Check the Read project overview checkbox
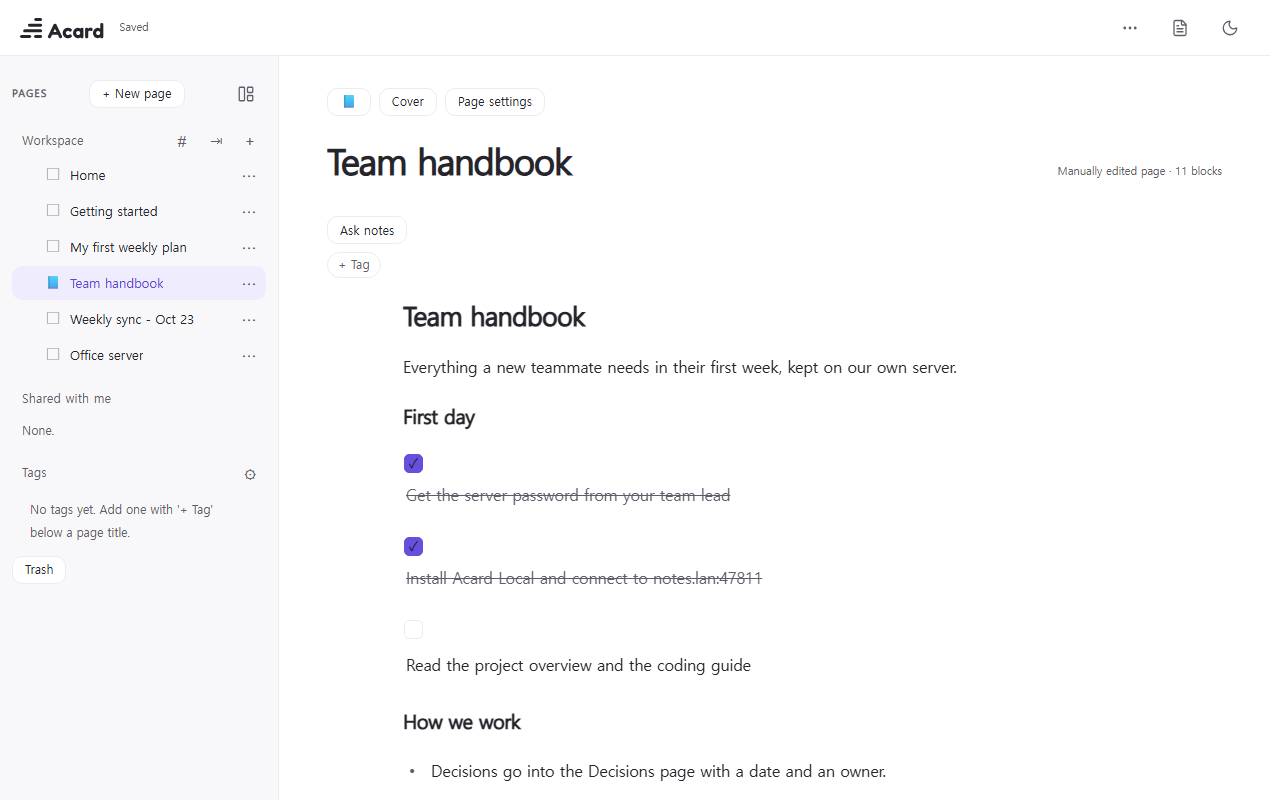The width and height of the screenshot is (1280, 800). (413, 629)
